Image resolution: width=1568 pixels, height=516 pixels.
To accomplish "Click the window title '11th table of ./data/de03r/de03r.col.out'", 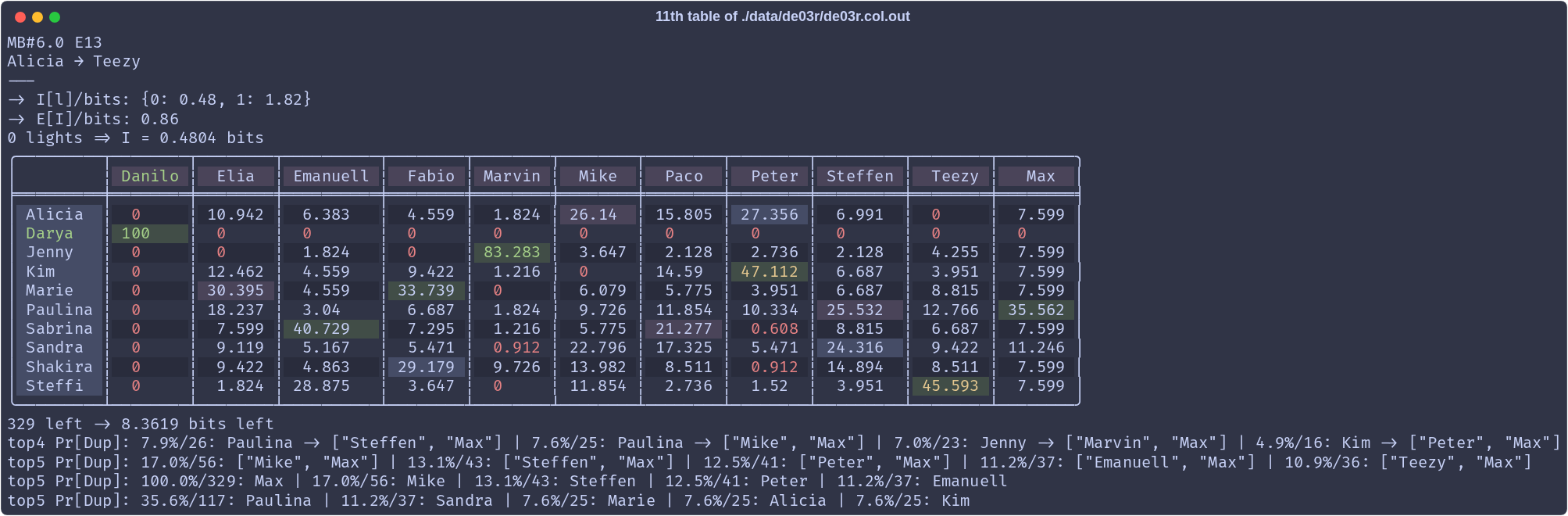I will click(782, 16).
